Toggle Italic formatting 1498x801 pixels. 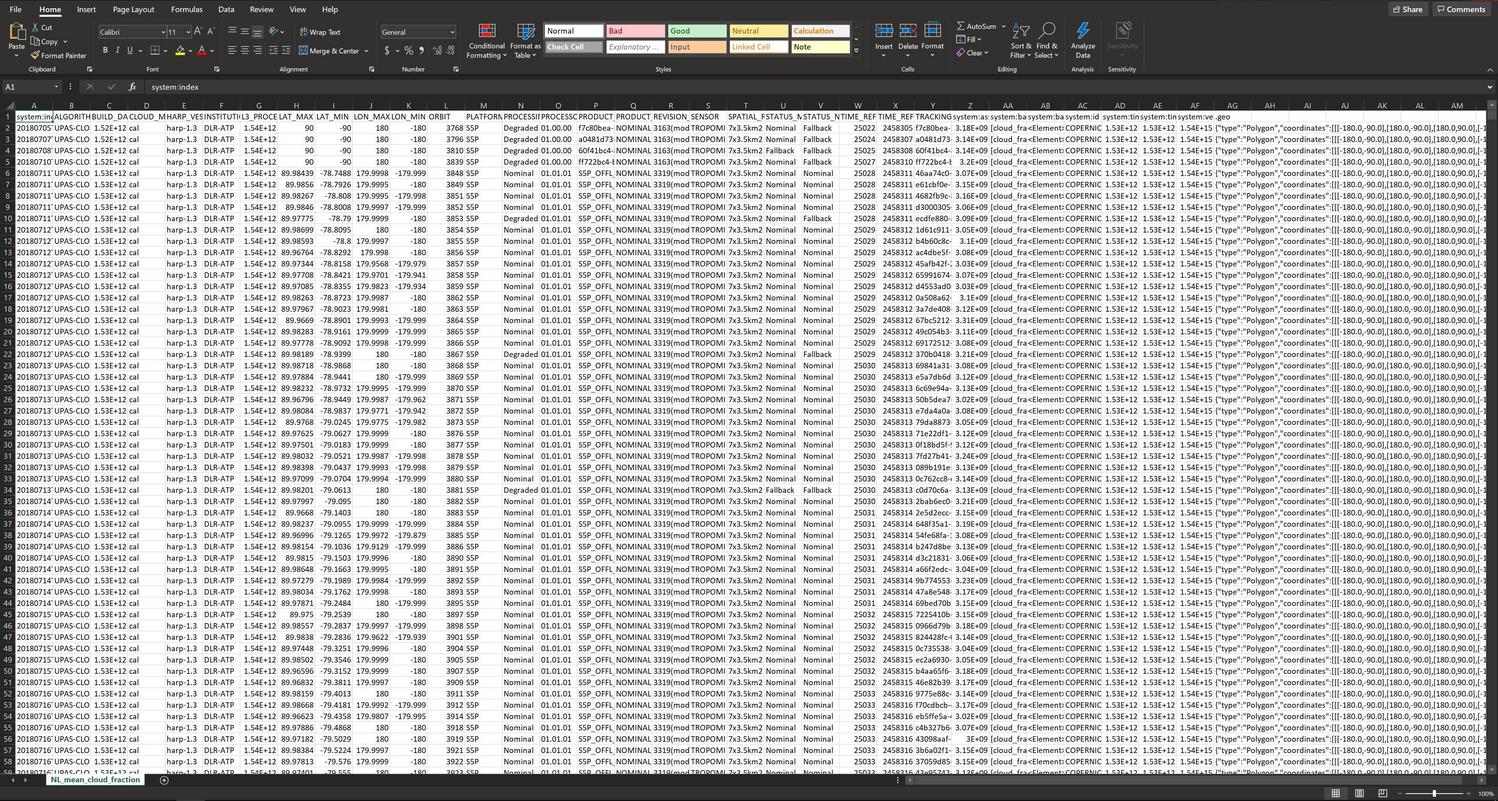[x=117, y=51]
